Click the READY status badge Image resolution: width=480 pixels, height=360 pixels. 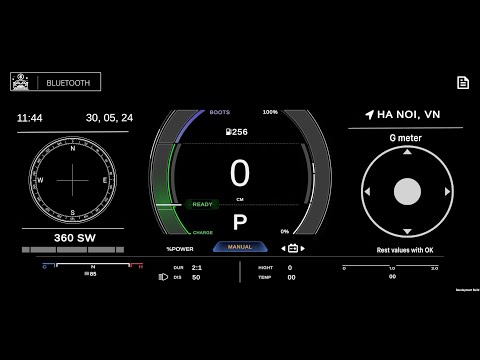[x=202, y=204]
